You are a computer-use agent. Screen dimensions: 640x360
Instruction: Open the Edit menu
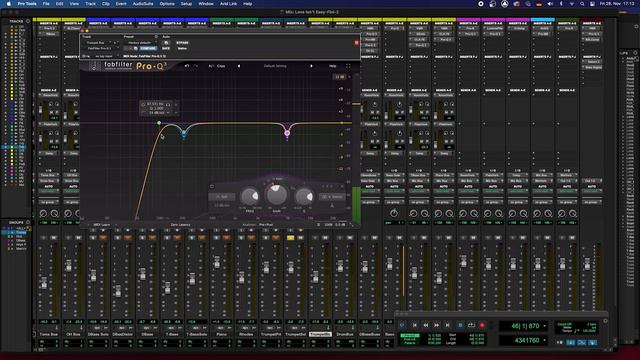60,4
